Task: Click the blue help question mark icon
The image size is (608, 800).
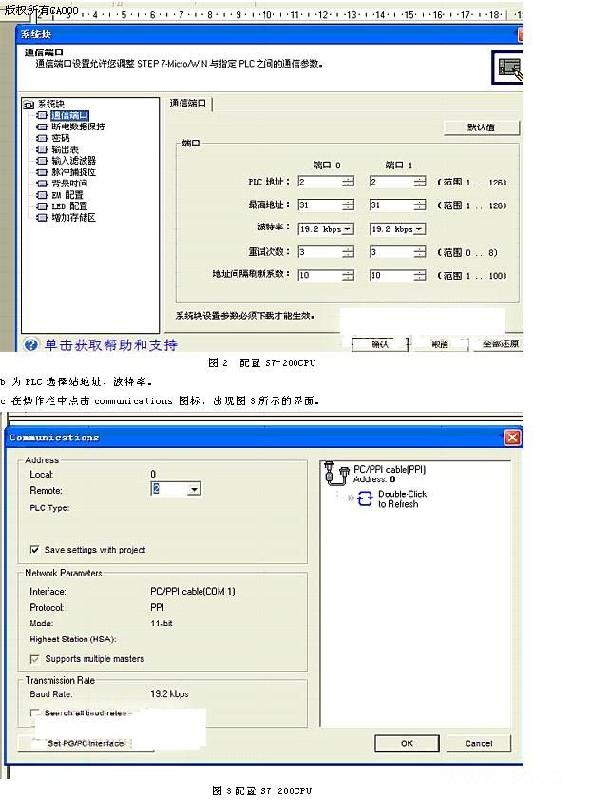Action: click(x=31, y=345)
